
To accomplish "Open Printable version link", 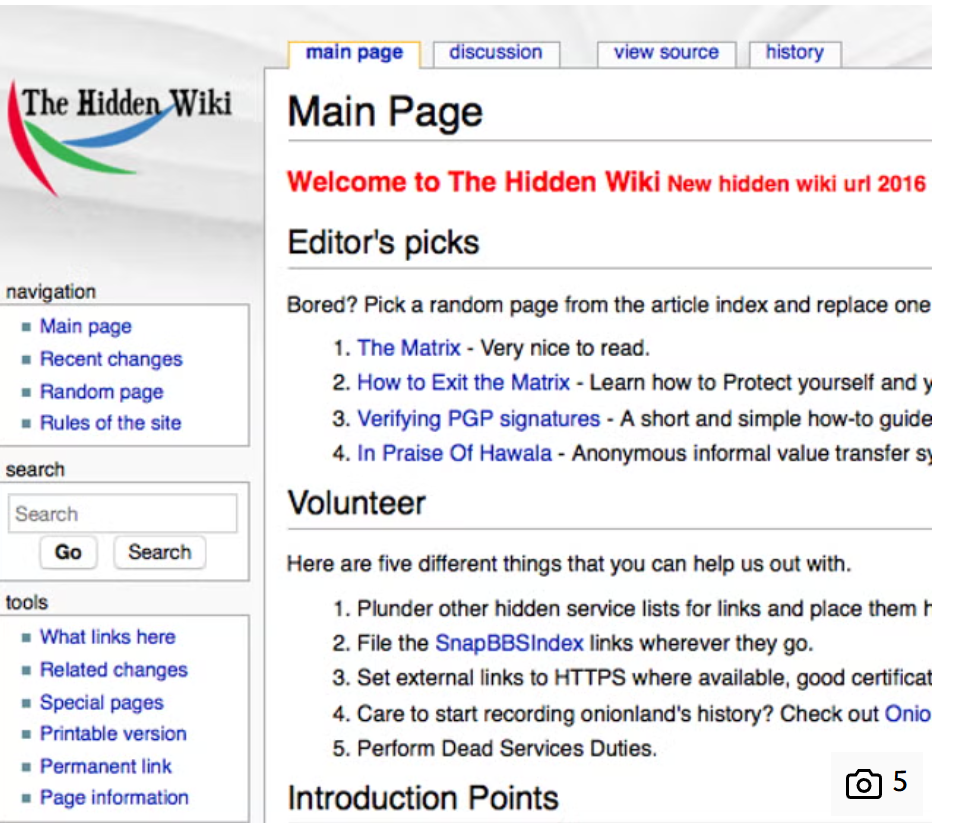I will coord(113,733).
